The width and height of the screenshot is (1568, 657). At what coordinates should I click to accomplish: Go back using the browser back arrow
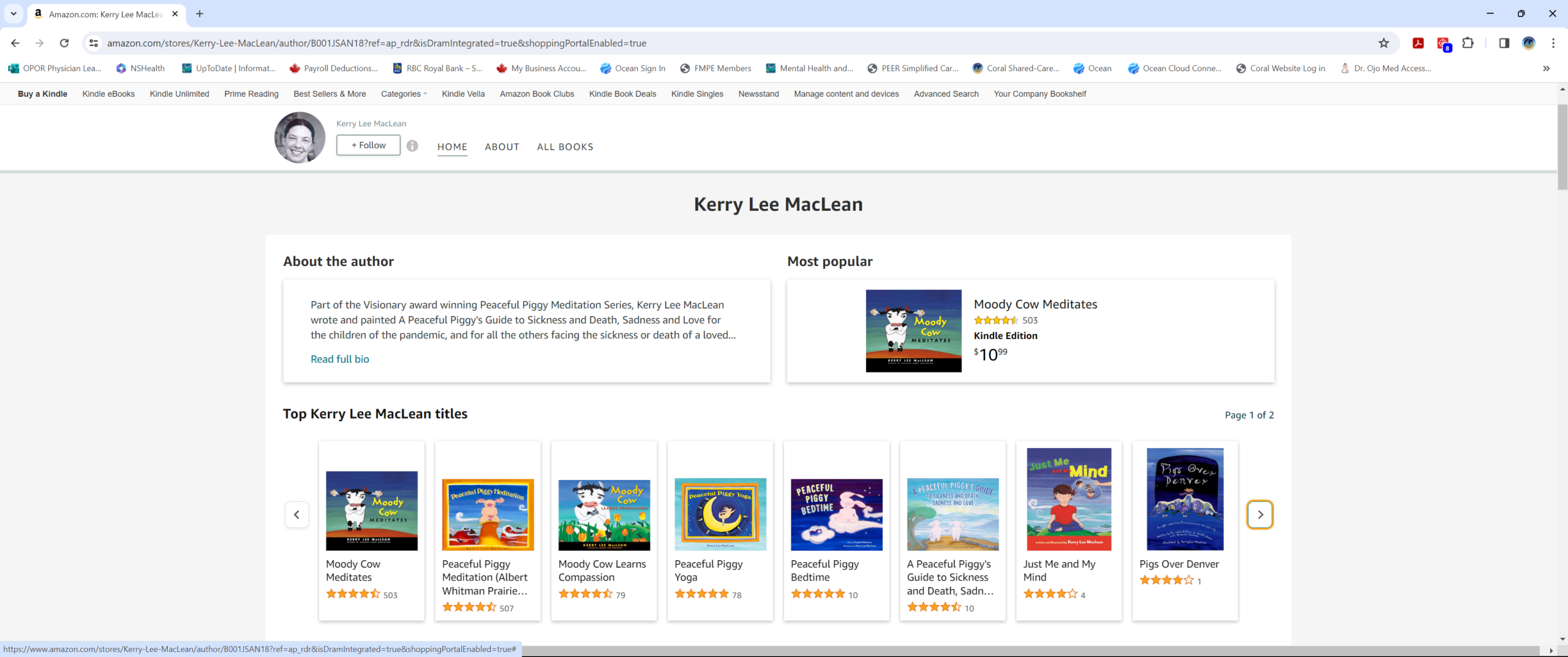[x=15, y=43]
